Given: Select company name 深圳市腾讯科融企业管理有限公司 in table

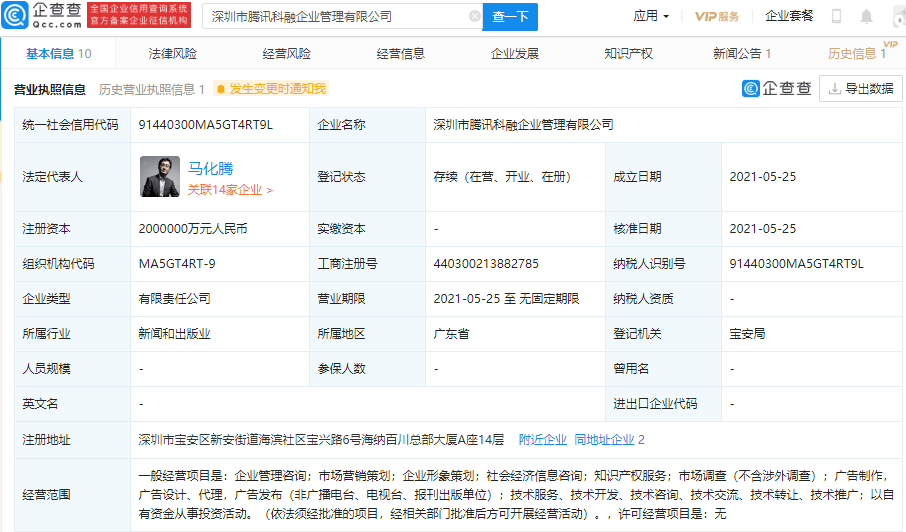Looking at the screenshot, I should 523,125.
